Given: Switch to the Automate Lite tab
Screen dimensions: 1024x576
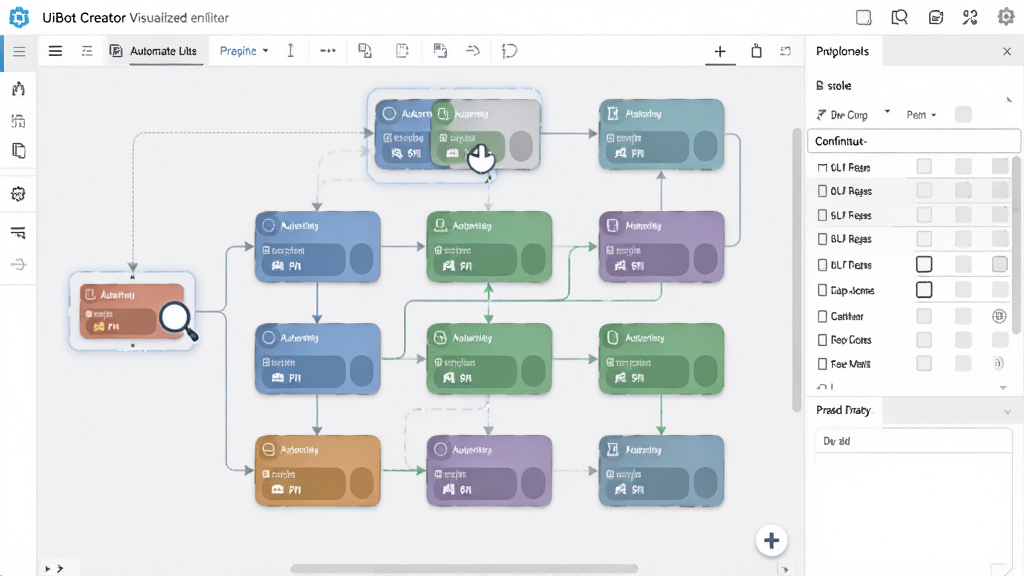Looking at the screenshot, I should pyautogui.click(x=154, y=51).
